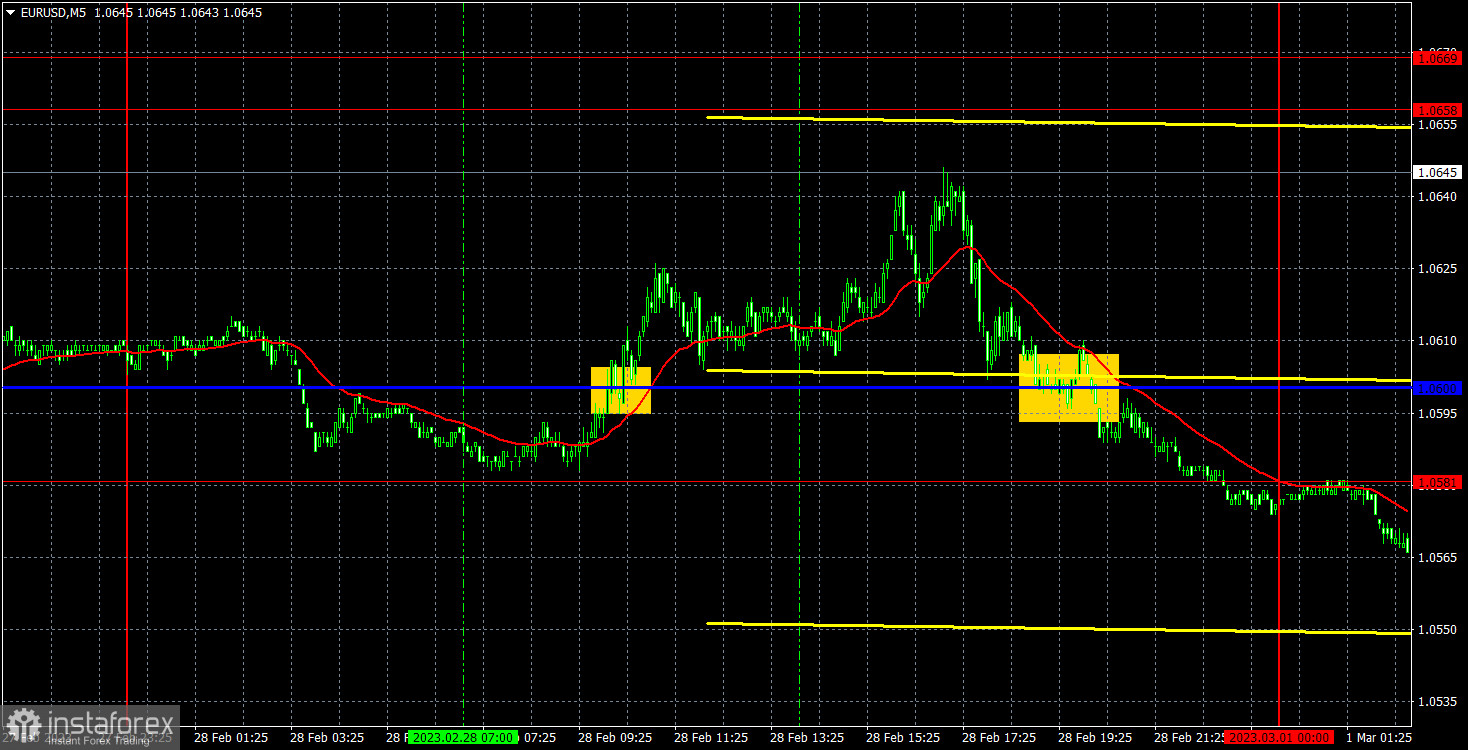Click the 1.0610 price axis value
This screenshot has height=750, width=1468.
point(1438,341)
